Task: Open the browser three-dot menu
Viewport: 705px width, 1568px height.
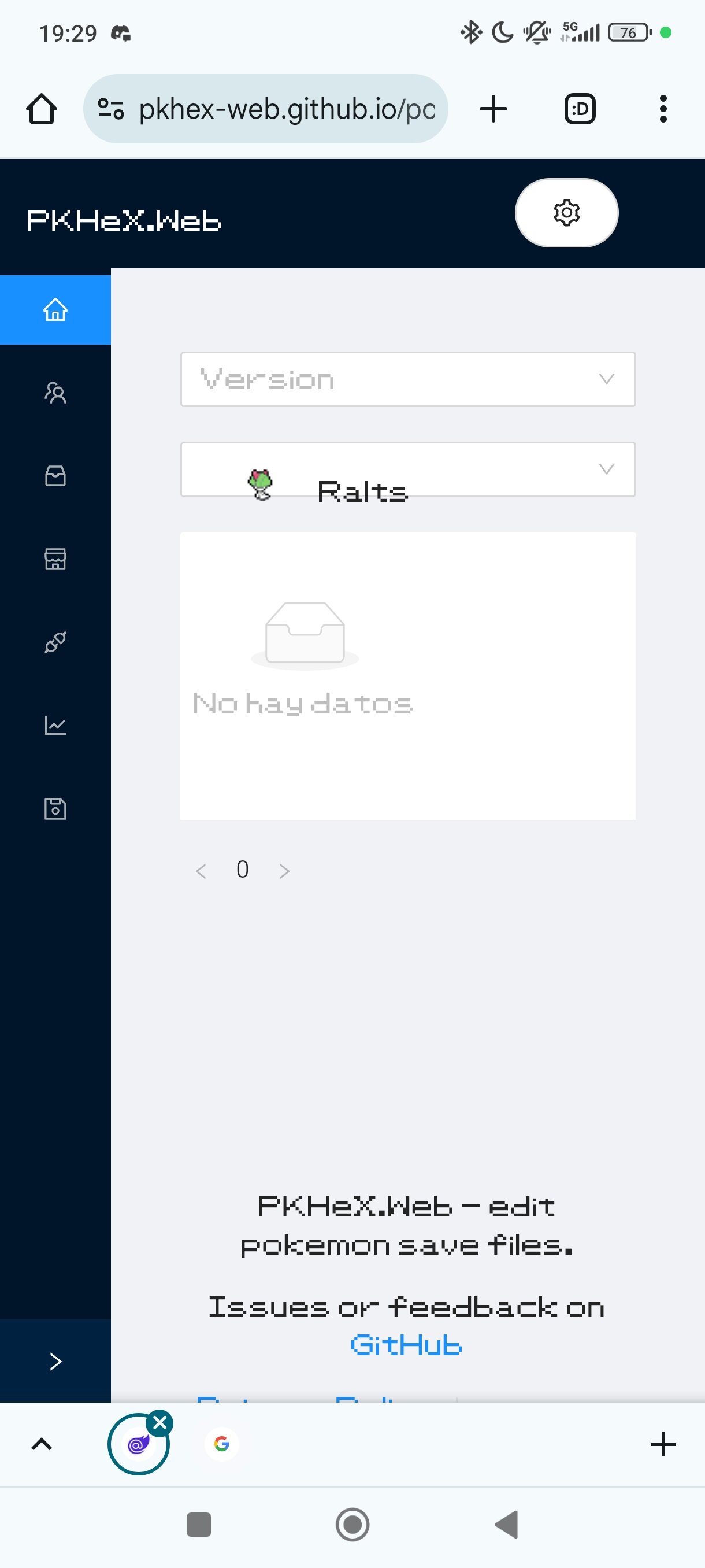Action: click(x=662, y=110)
